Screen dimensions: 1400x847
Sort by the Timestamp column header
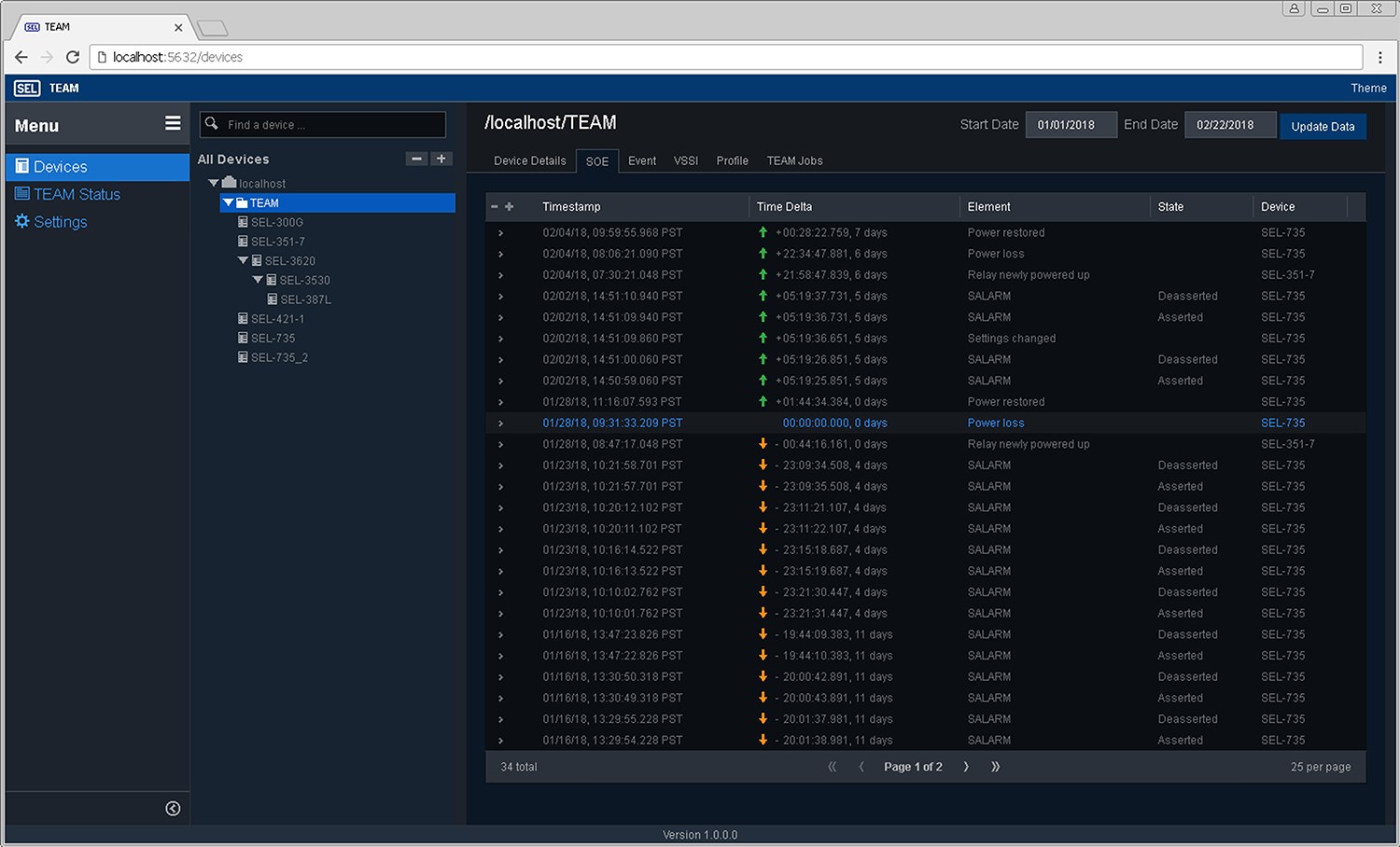pyautogui.click(x=571, y=206)
